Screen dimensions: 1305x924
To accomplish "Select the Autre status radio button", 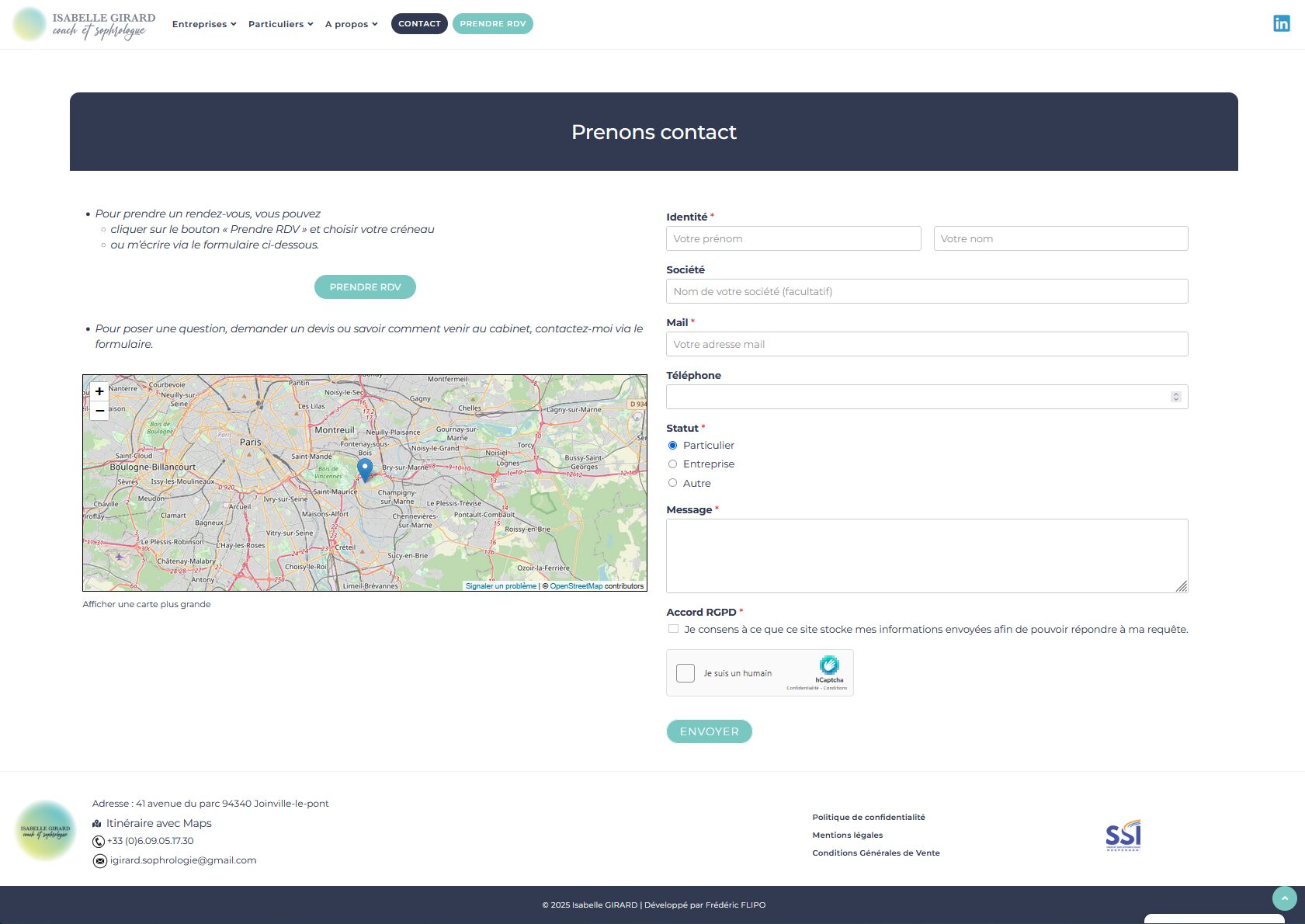I will (x=673, y=483).
